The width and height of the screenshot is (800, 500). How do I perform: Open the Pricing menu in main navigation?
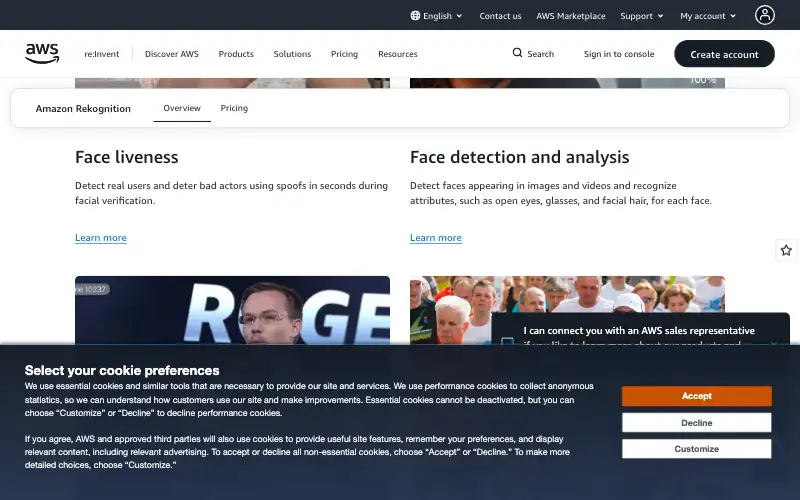coord(344,54)
